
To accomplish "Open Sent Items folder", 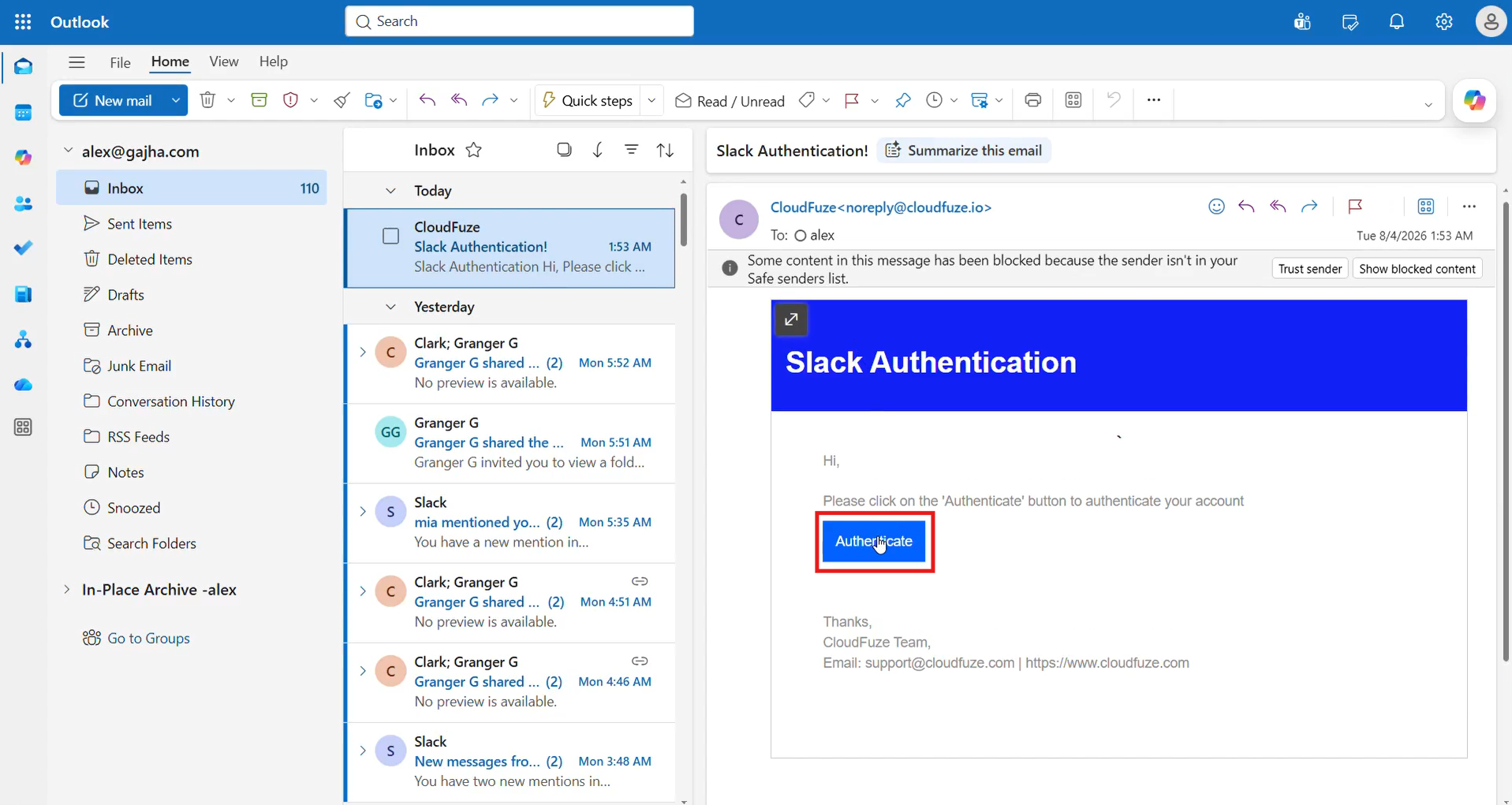I will [x=192, y=224].
